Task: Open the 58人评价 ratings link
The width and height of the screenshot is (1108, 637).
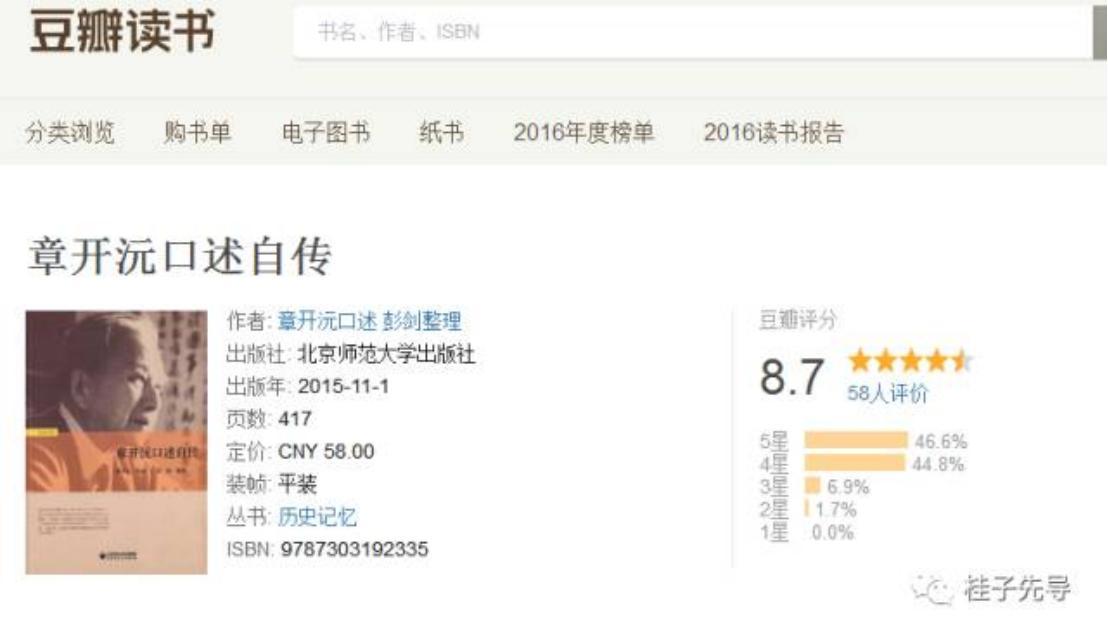Action: pyautogui.click(x=887, y=393)
